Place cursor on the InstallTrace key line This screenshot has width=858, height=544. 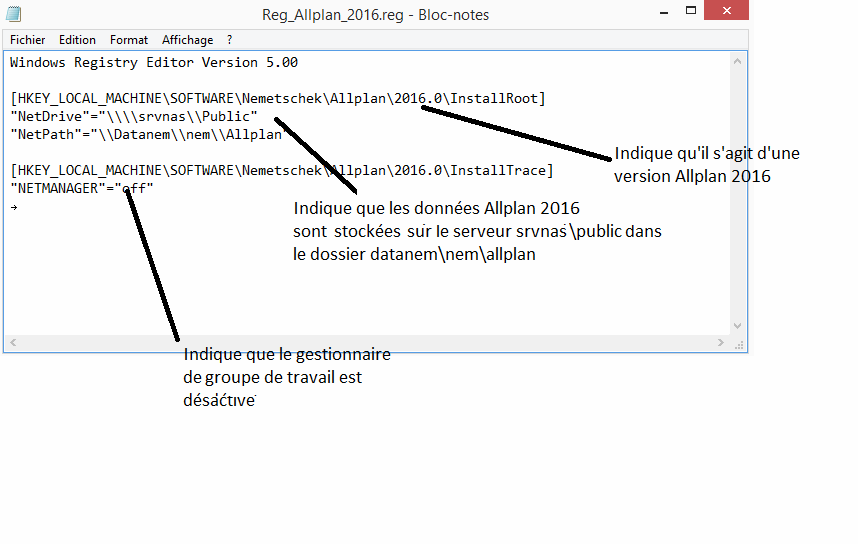[x=281, y=170]
